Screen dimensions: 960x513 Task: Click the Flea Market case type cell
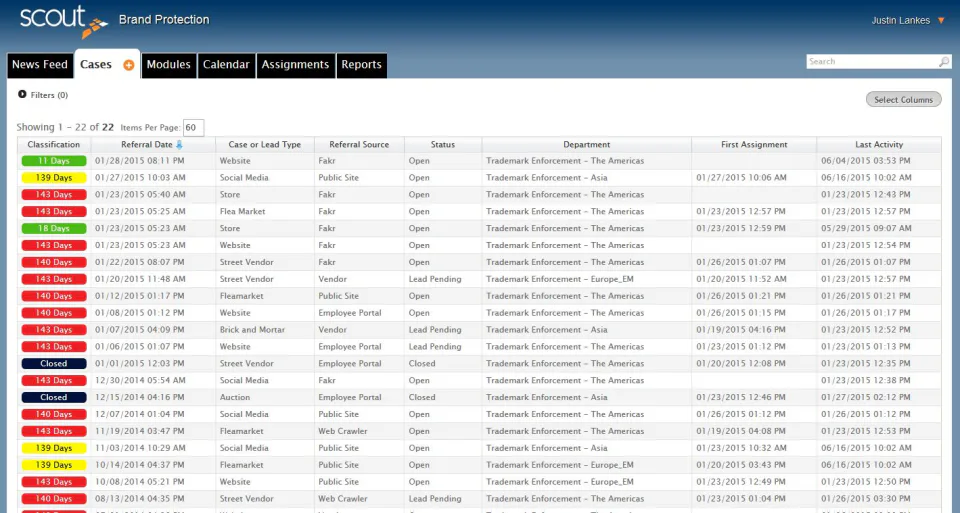tap(242, 211)
